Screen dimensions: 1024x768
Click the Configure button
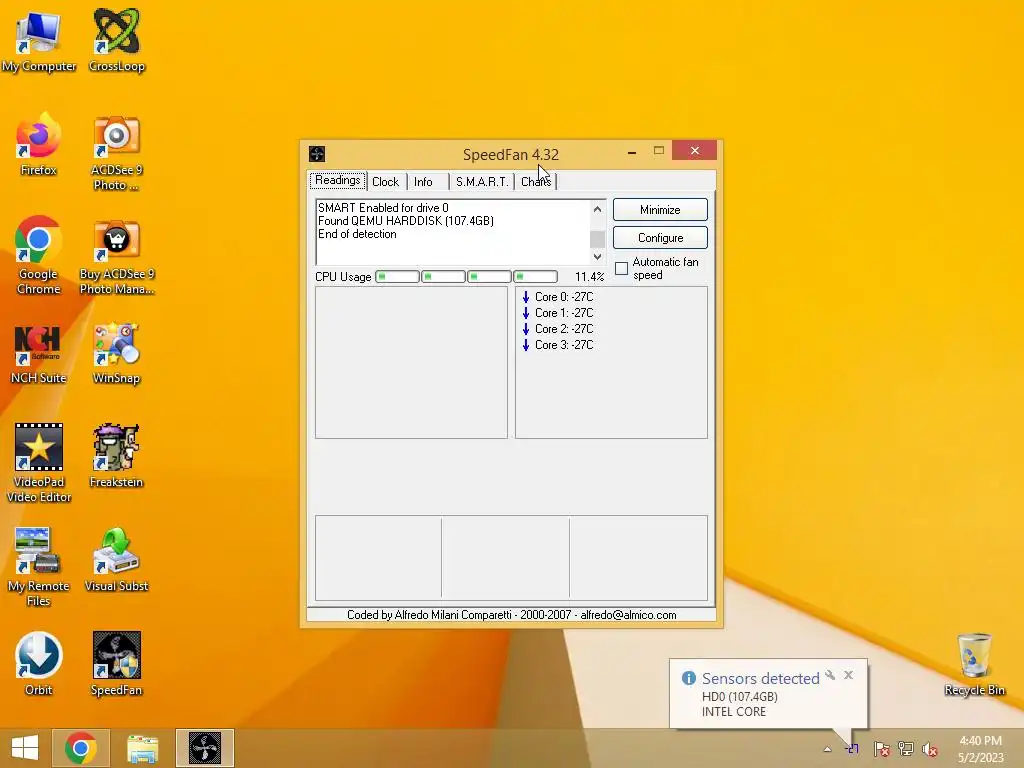click(x=660, y=238)
